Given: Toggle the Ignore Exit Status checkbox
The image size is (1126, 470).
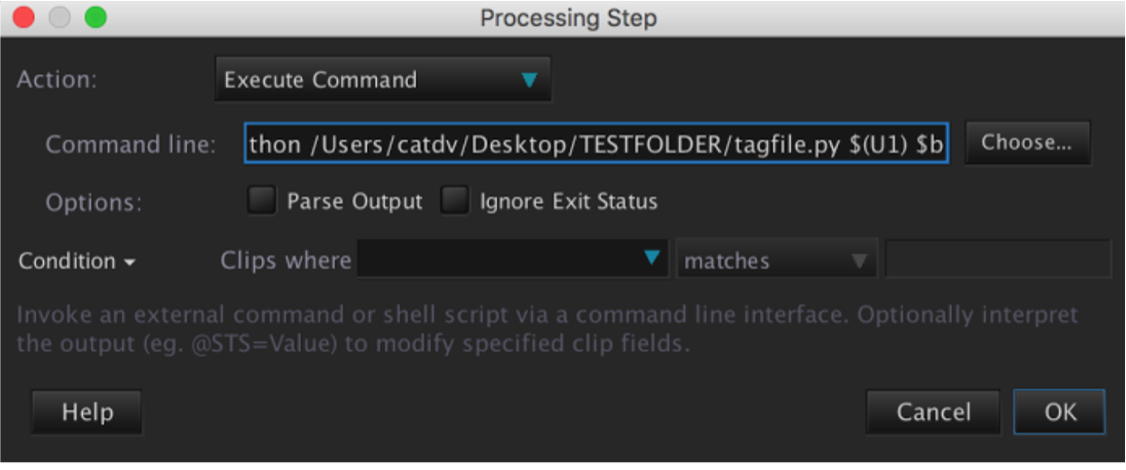Looking at the screenshot, I should pos(456,201).
